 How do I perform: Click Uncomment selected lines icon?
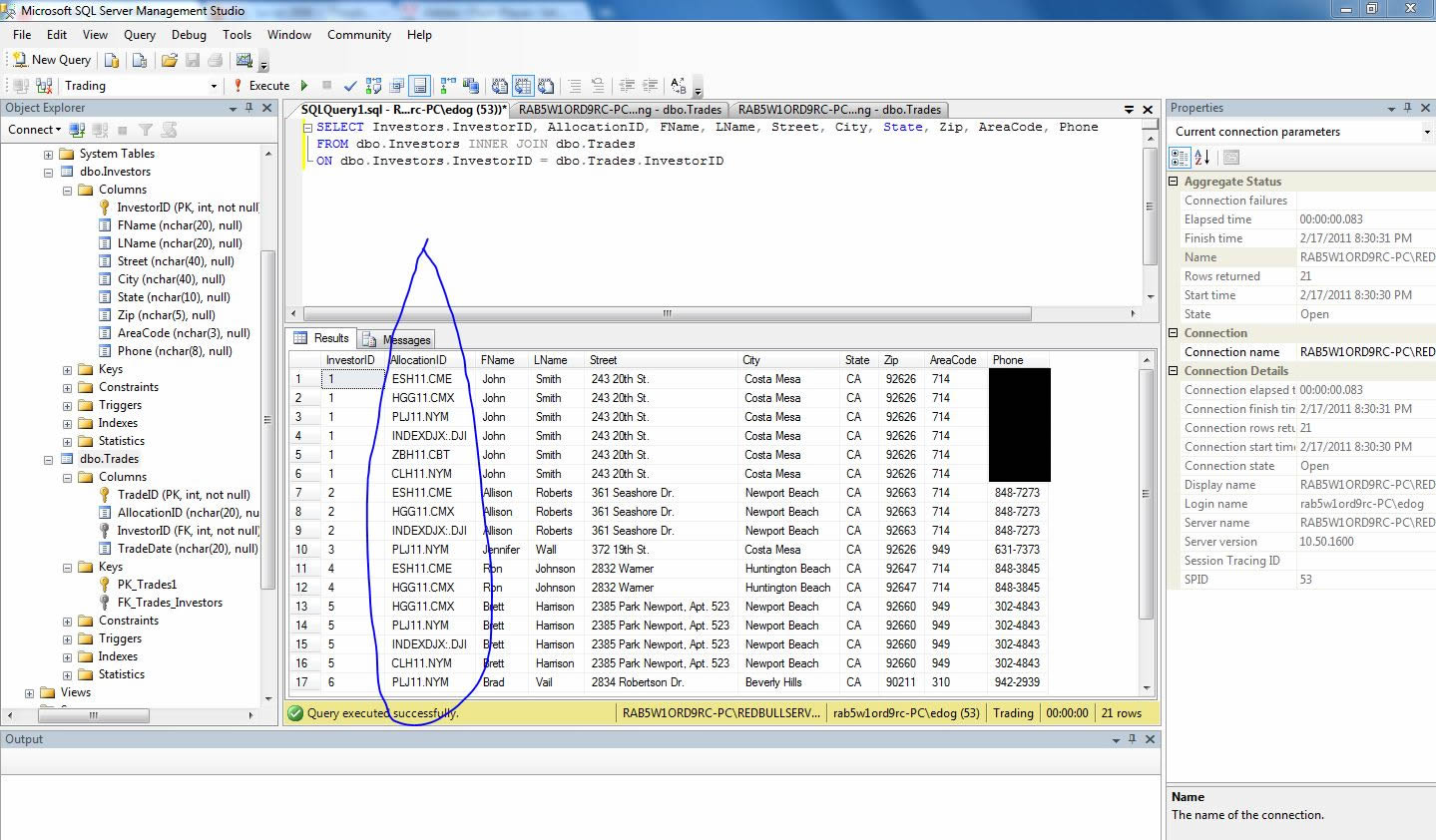598,86
